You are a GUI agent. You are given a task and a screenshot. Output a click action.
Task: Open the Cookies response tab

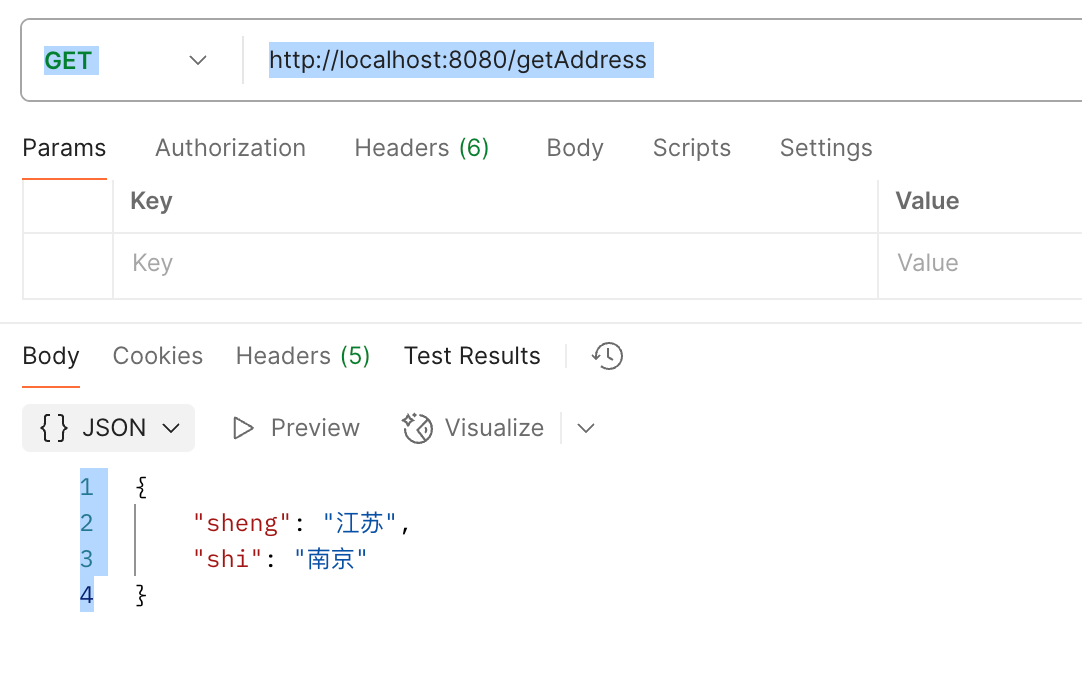point(157,355)
